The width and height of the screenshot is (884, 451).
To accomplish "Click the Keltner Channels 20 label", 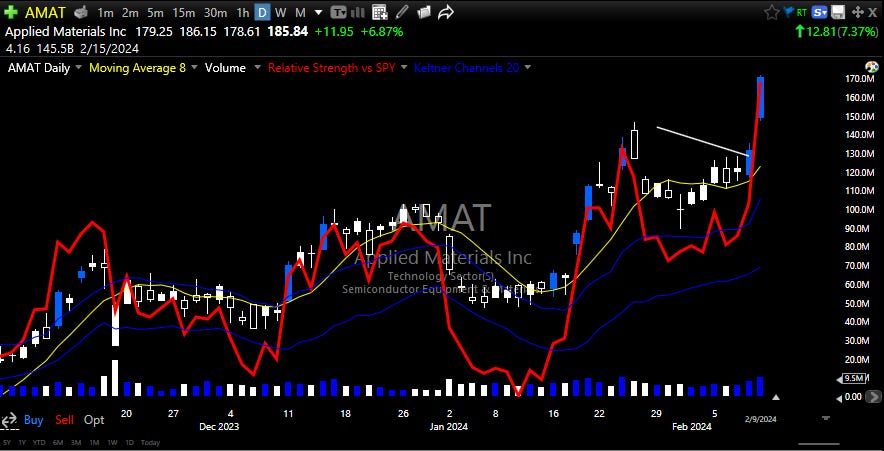I will [x=466, y=68].
